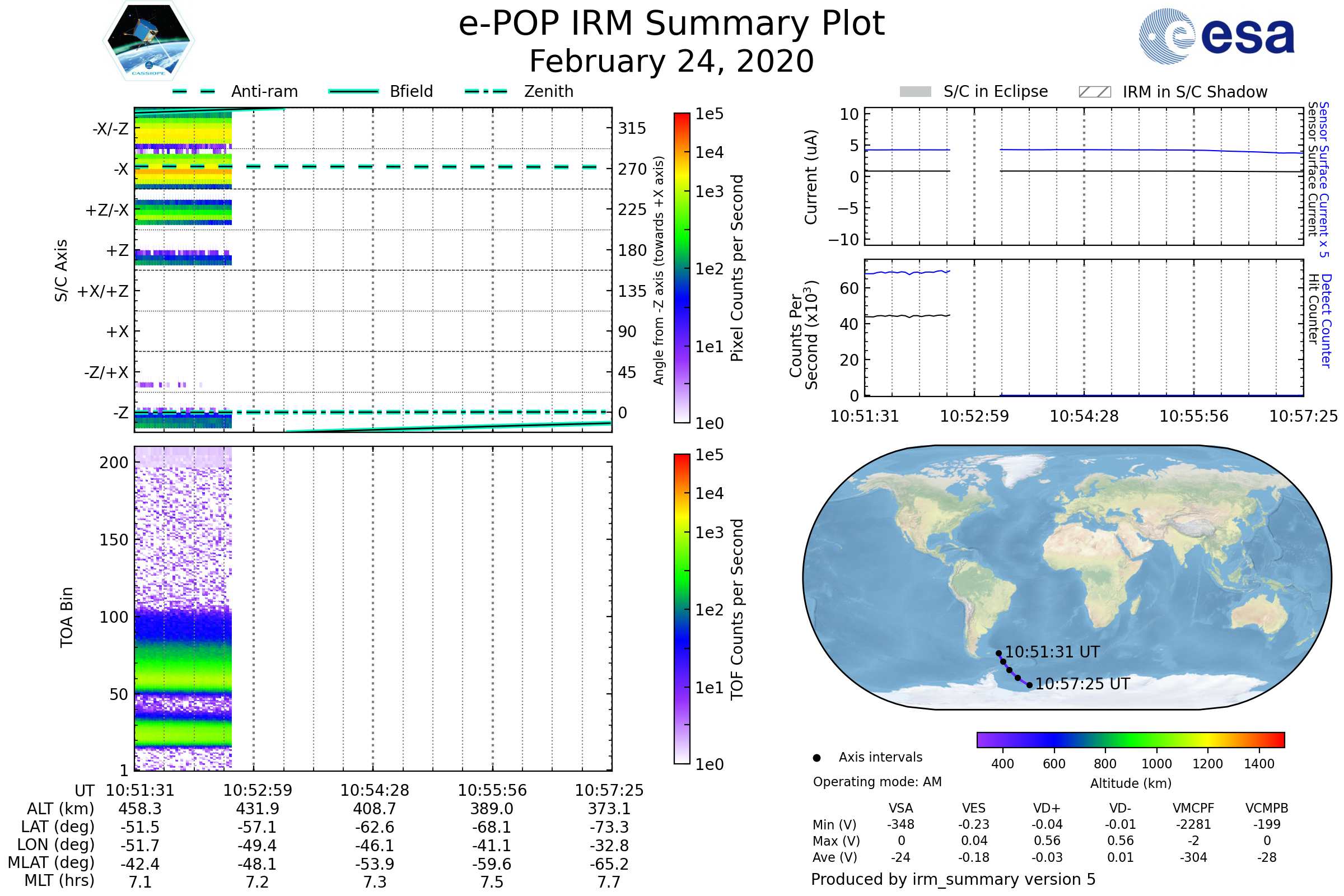Viewport: 1344px width, 896px height.
Task: Click the CASSIOPE mission hexagon logo
Action: tap(148, 41)
